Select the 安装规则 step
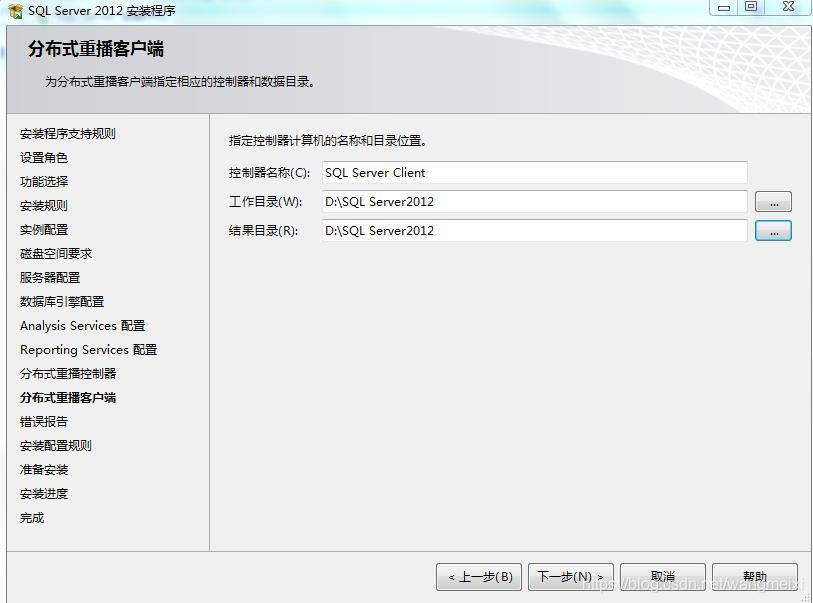The height and width of the screenshot is (603, 813). point(44,206)
